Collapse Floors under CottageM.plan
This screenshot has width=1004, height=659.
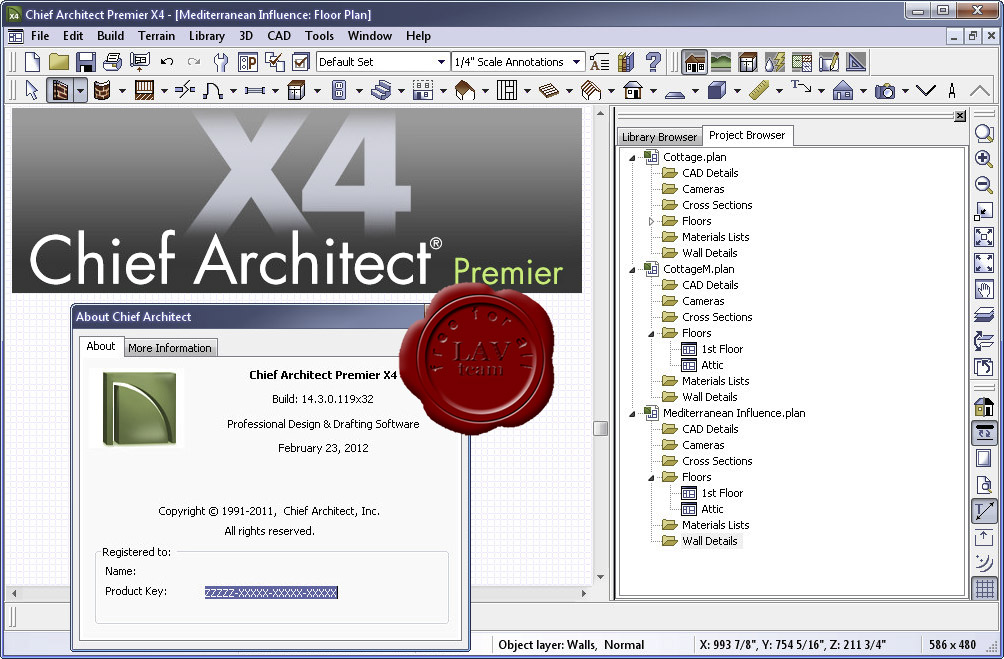[x=651, y=334]
